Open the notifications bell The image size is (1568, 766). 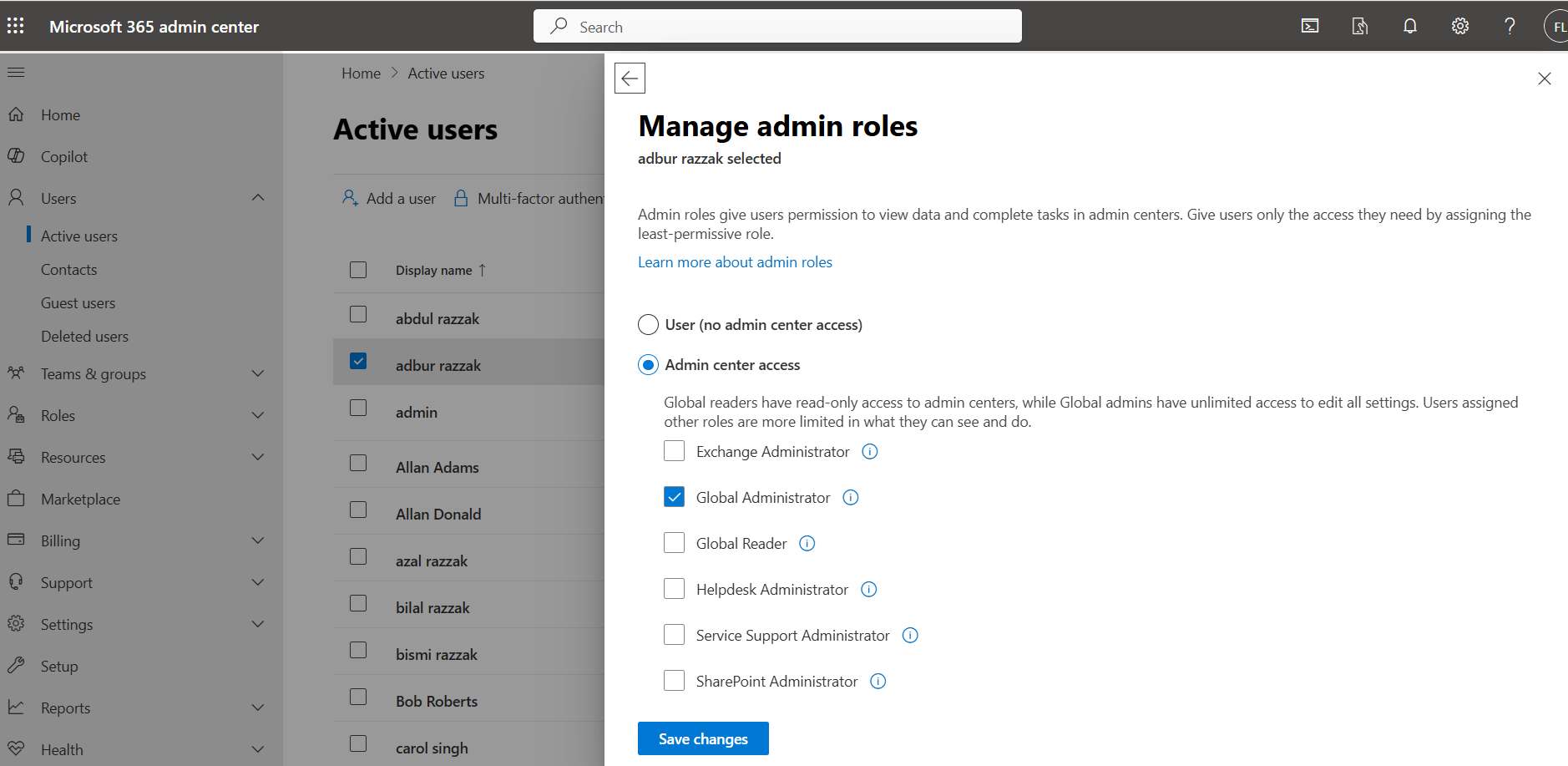click(1409, 26)
